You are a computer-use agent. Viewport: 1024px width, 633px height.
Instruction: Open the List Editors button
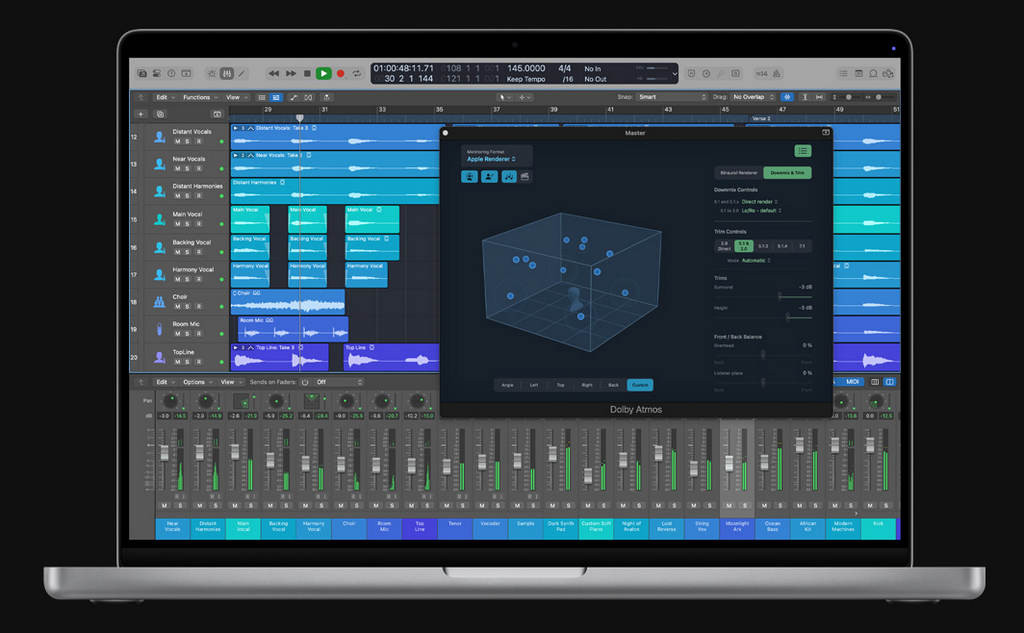click(844, 74)
